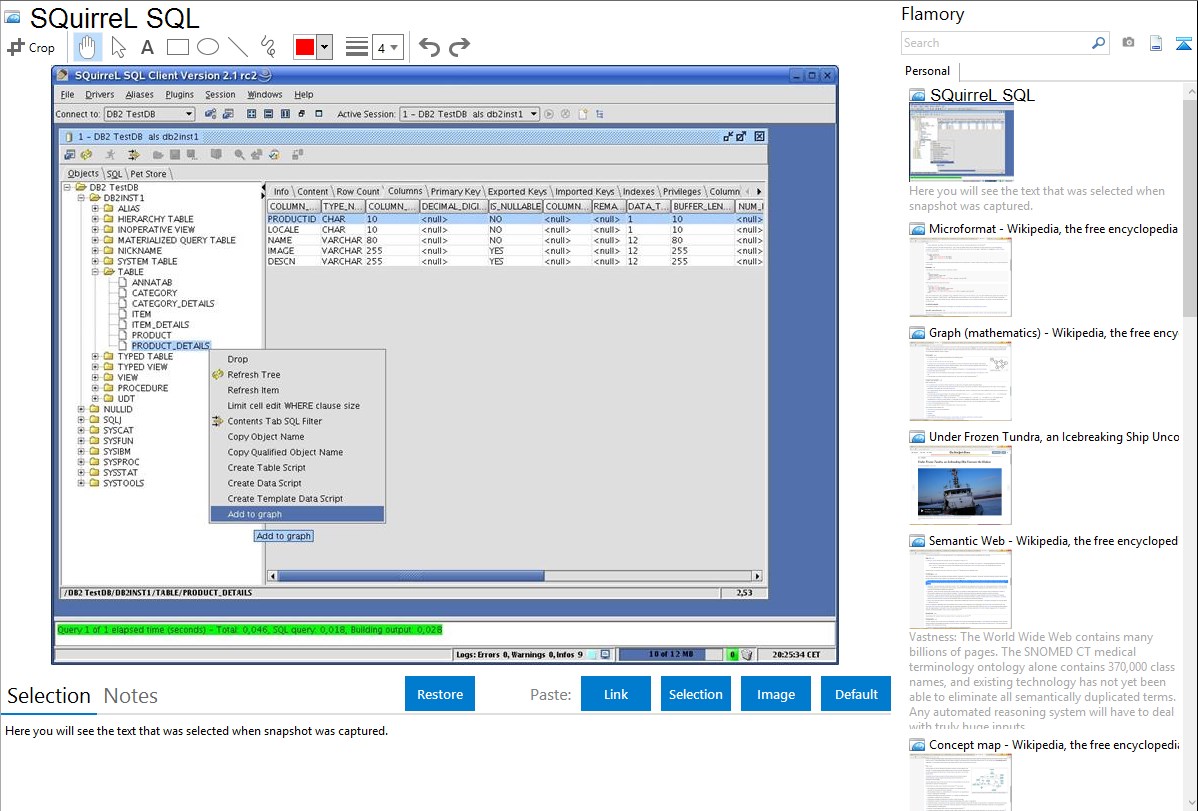The width and height of the screenshot is (1198, 811).
Task: Select the freehand scribble tool
Action: tap(268, 47)
